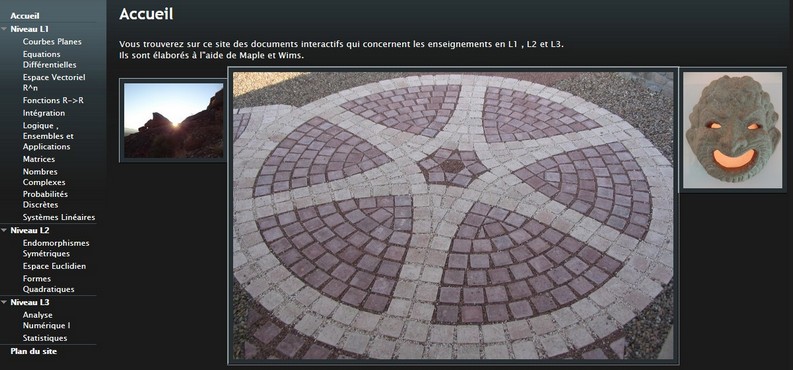This screenshot has width=793, height=370.
Task: Click the sunset rock thumbnail
Action: [x=173, y=120]
